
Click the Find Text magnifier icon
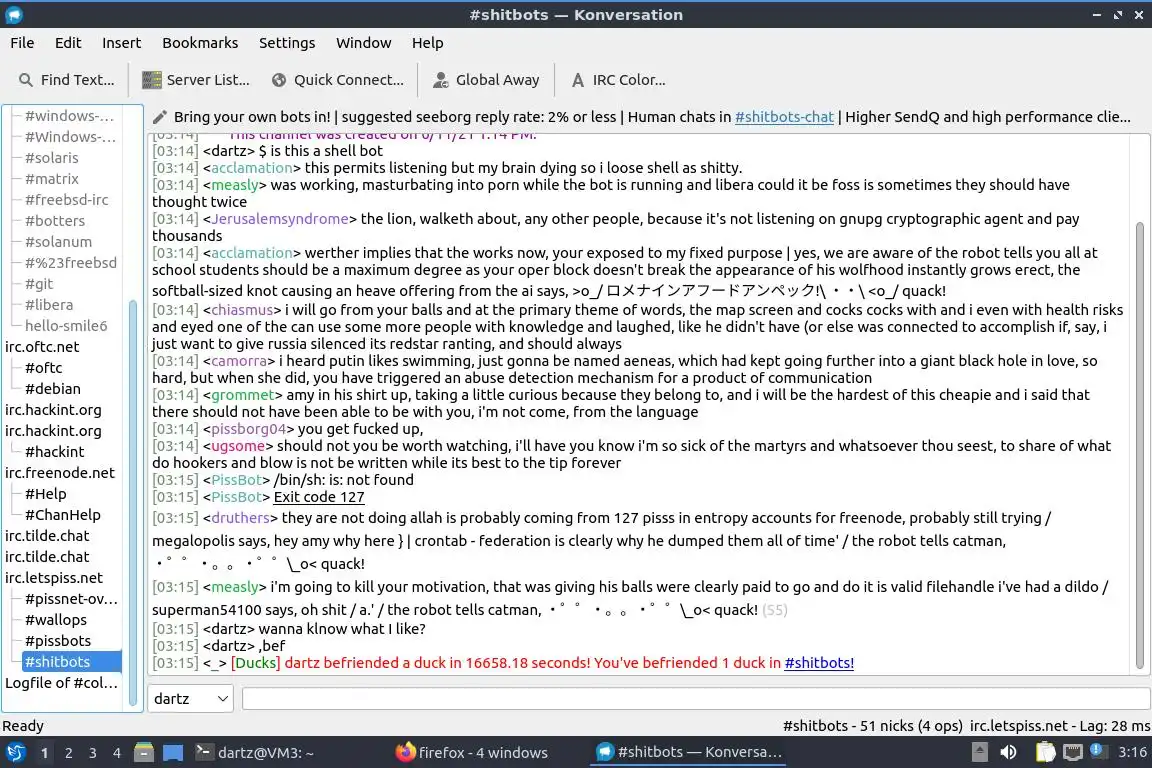tap(26, 80)
